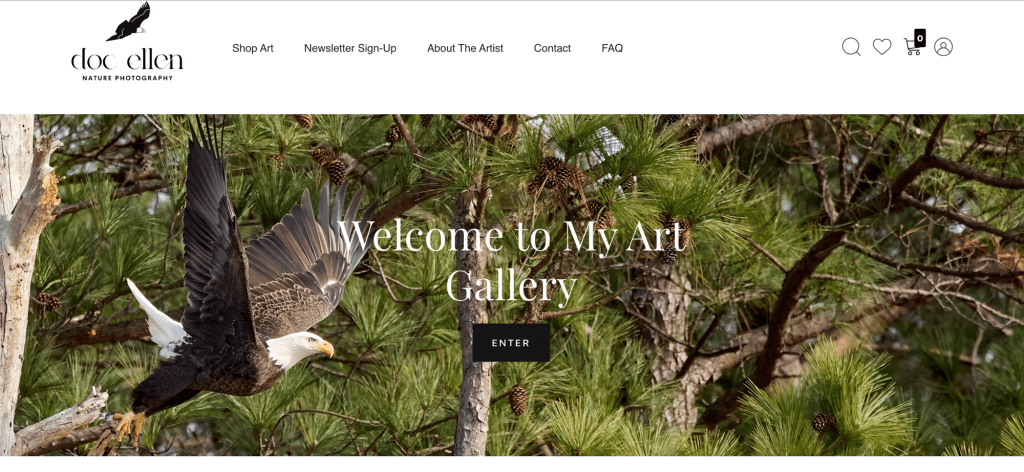1024x472 pixels.
Task: Click the "Nature Photography" tagline under logo
Action: pyautogui.click(x=127, y=78)
